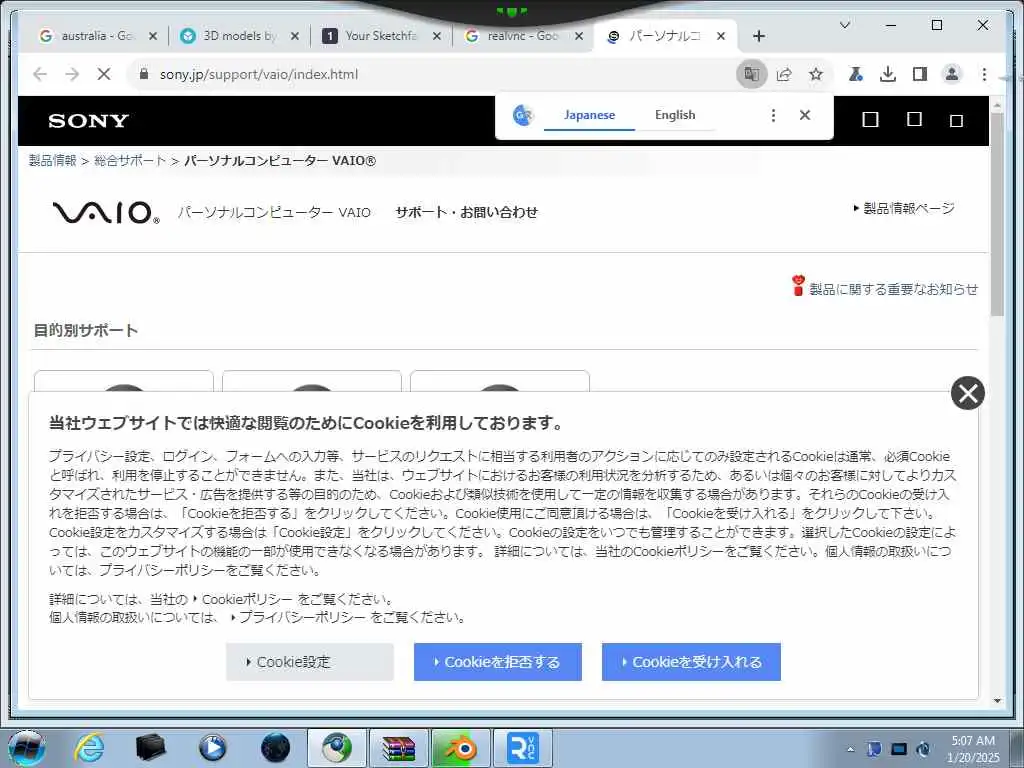
Task: Open the 総合サポート breadcrumb link
Action: click(130, 161)
